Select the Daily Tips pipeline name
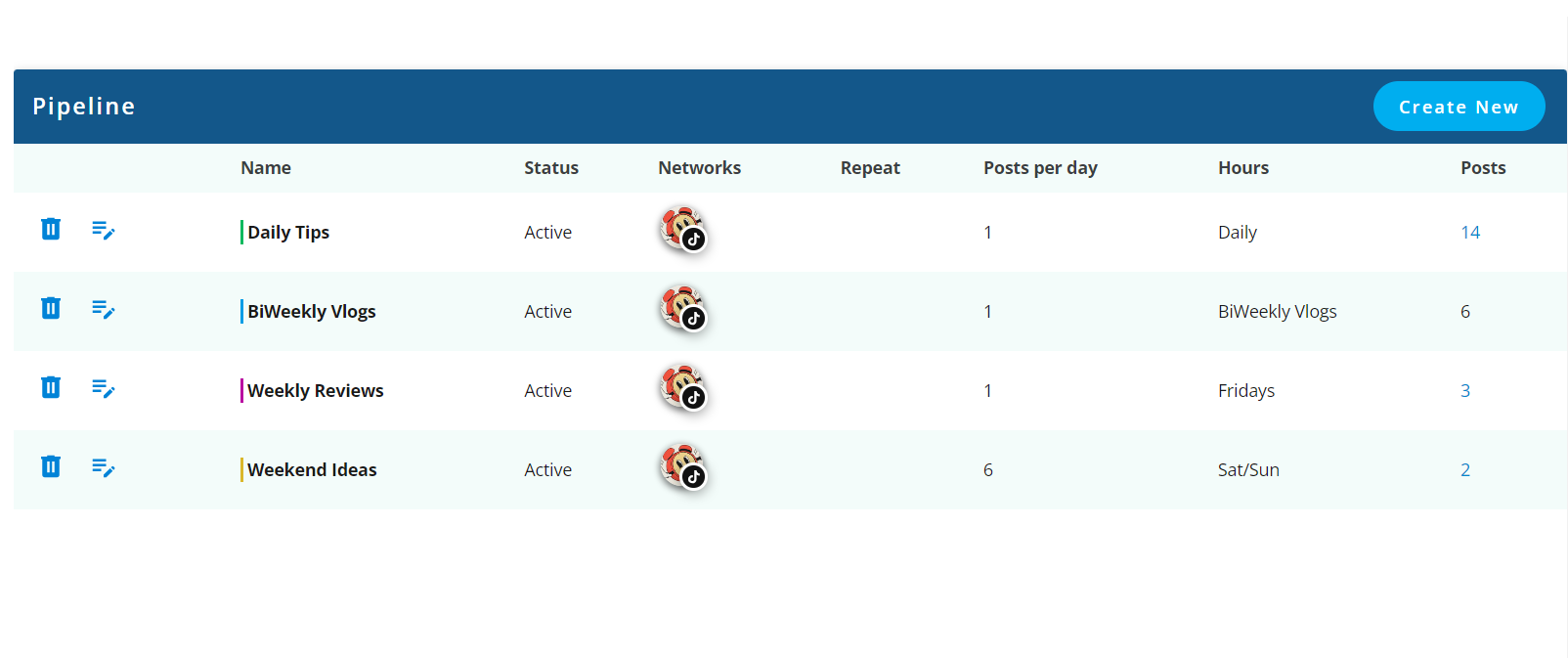The width and height of the screenshot is (1568, 658). 288,233
